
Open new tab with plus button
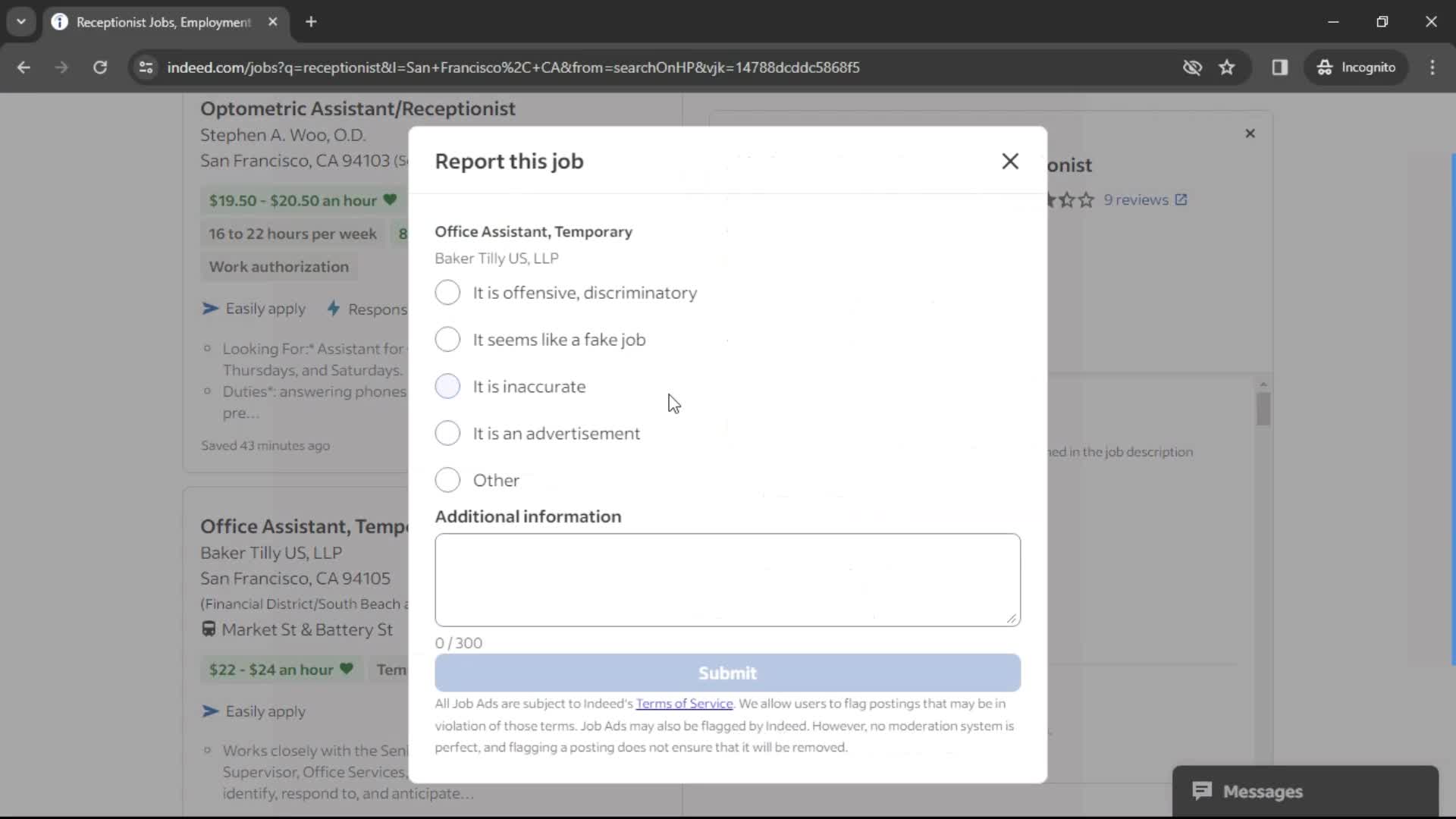pyautogui.click(x=311, y=22)
